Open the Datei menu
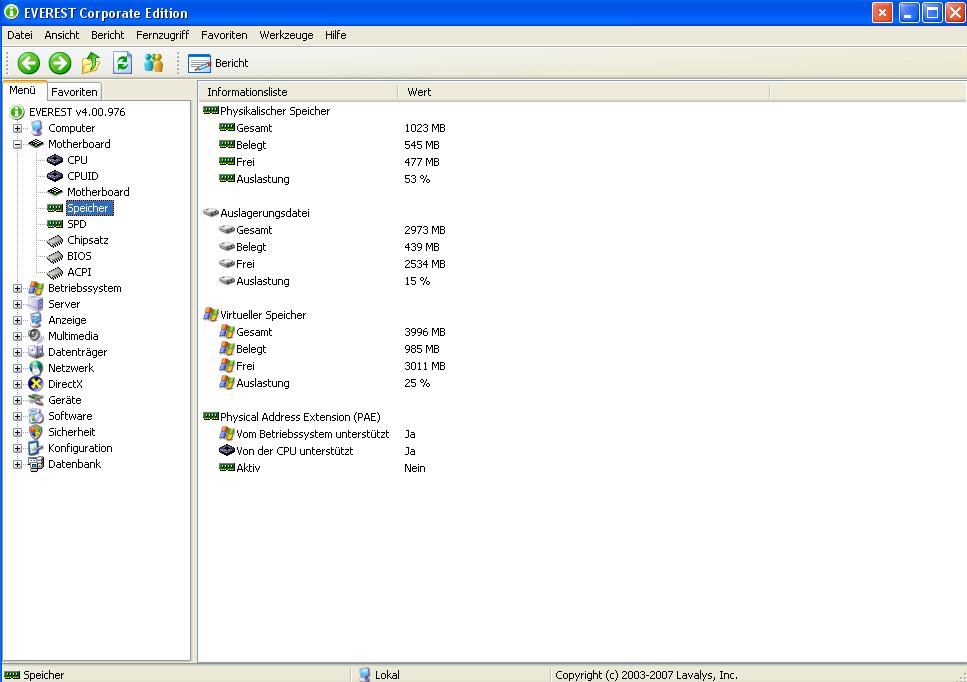967x682 pixels. (20, 35)
